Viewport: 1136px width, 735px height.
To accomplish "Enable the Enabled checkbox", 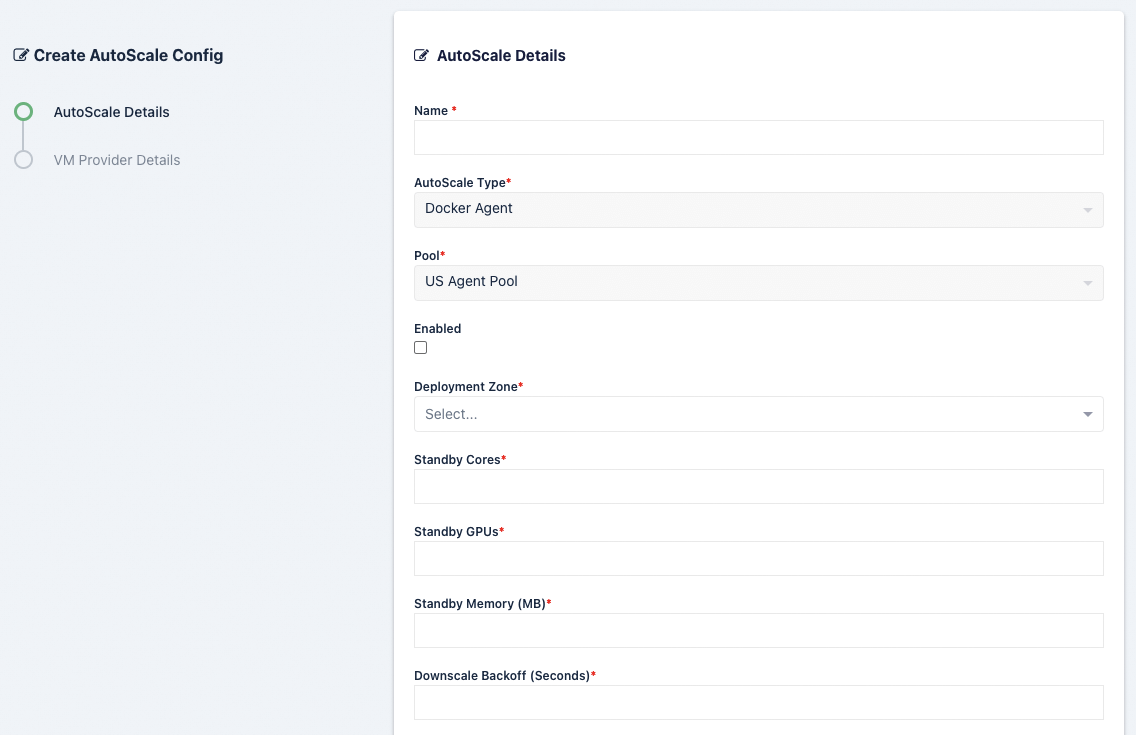I will [421, 348].
